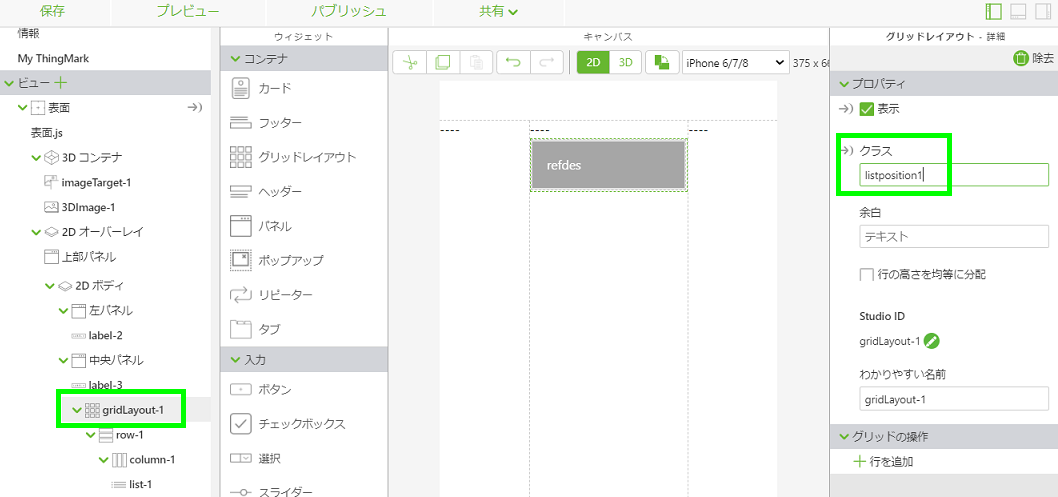Undo the last canvas action
The height and width of the screenshot is (497, 1058).
[513, 62]
